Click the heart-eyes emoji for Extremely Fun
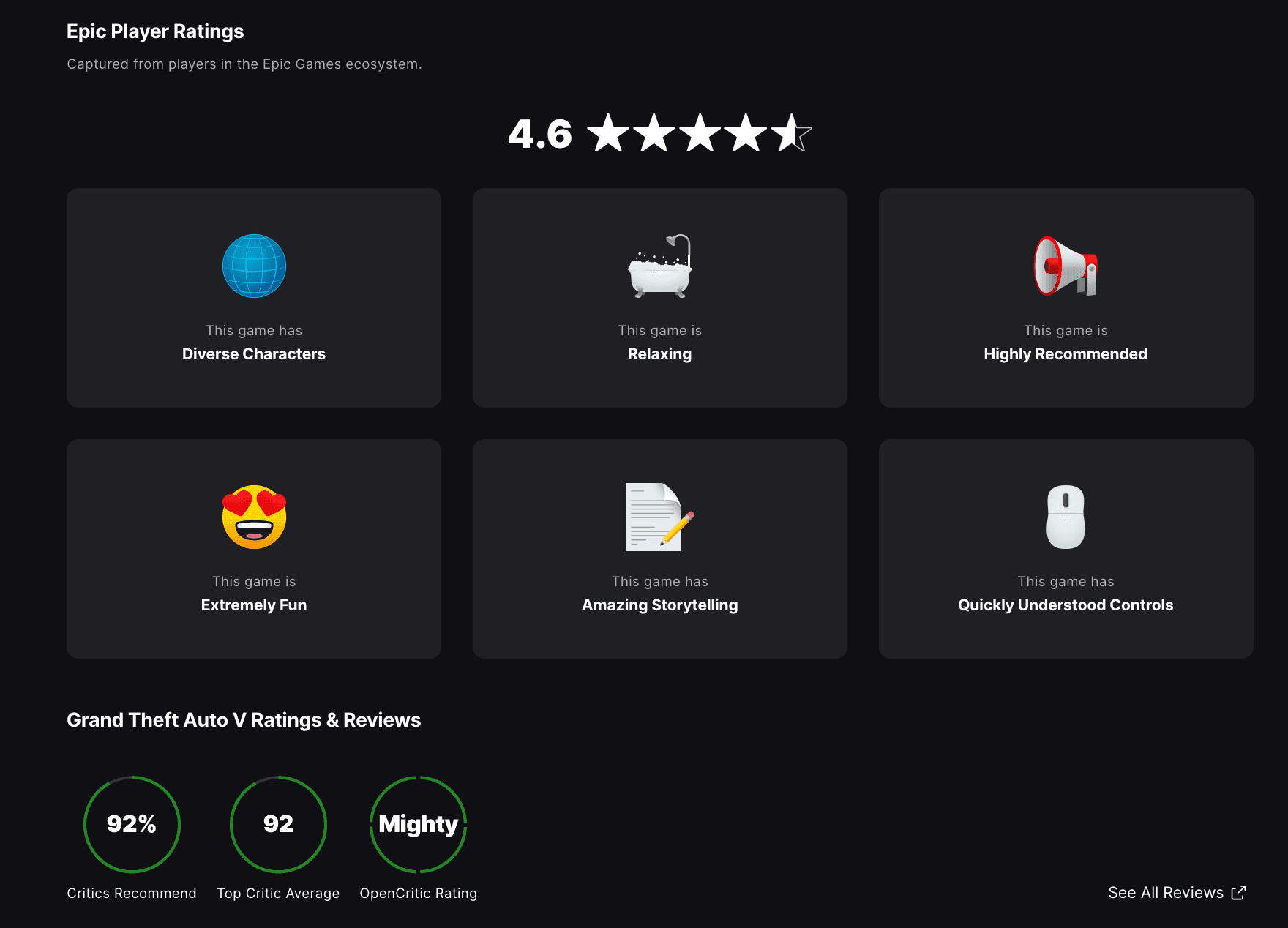This screenshot has height=928, width=1288. [253, 517]
